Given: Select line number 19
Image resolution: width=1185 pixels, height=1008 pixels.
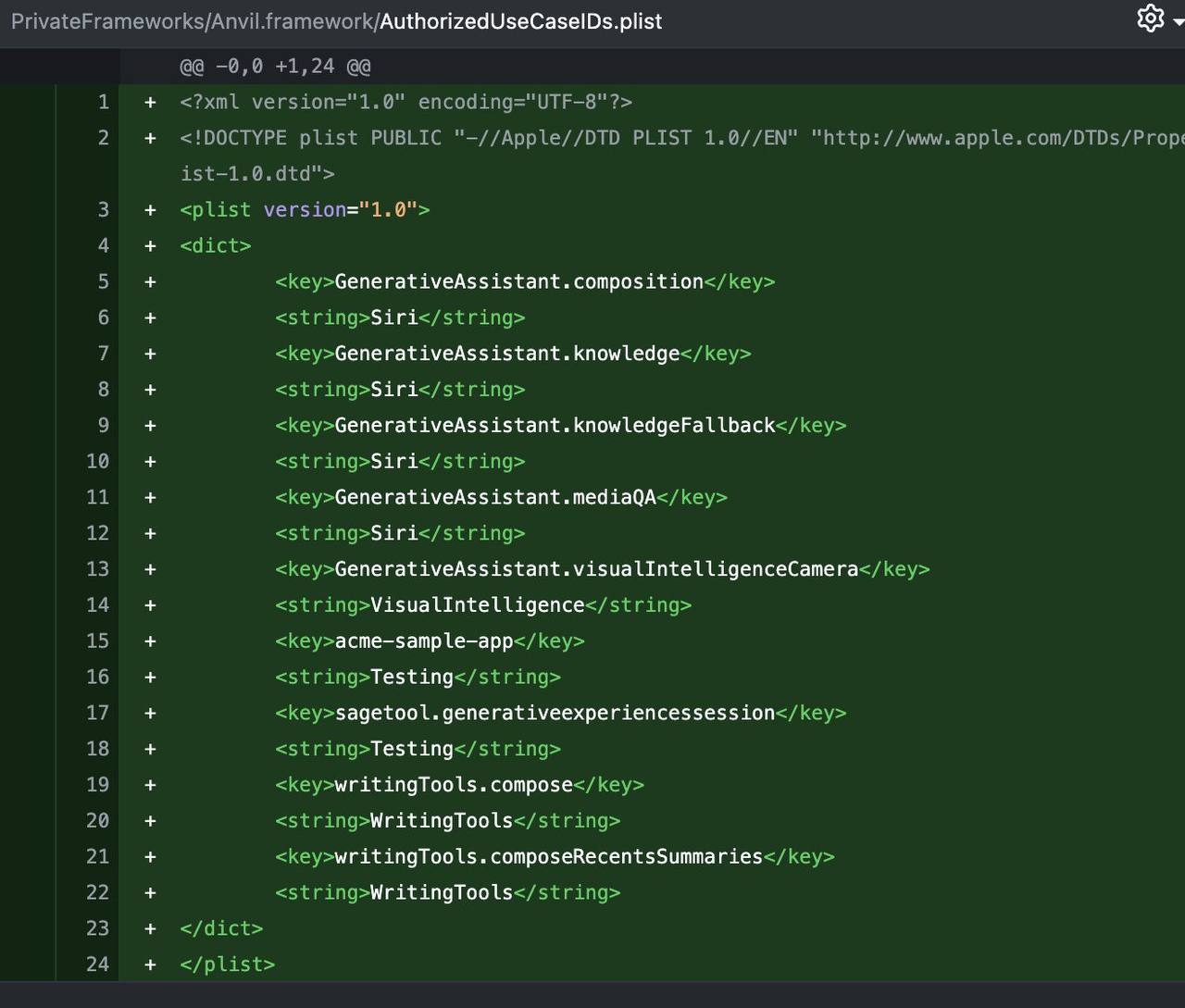Looking at the screenshot, I should 97,785.
